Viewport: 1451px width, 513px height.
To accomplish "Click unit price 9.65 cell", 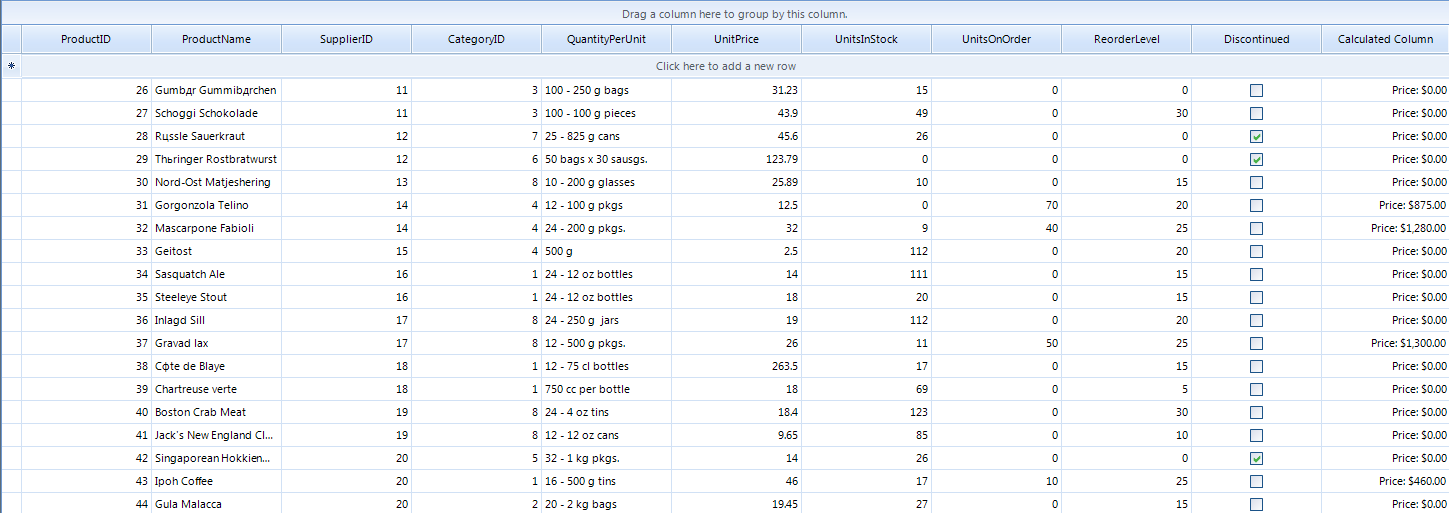I will 736,435.
